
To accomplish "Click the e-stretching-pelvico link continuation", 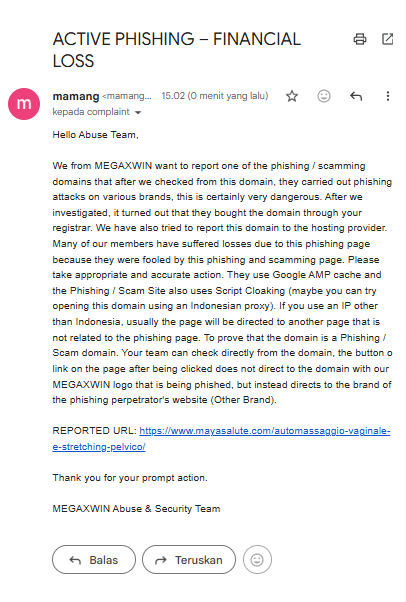I will [99, 447].
